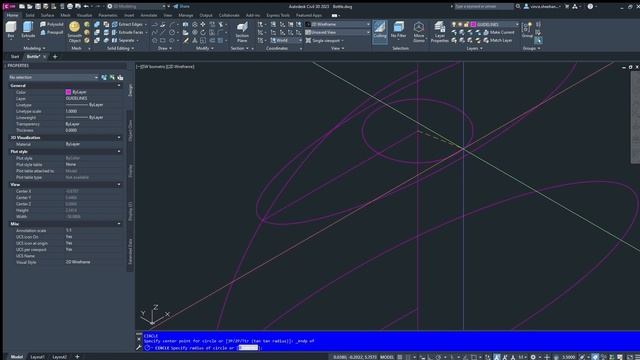Open the No Filter selection tool

(x=398, y=30)
